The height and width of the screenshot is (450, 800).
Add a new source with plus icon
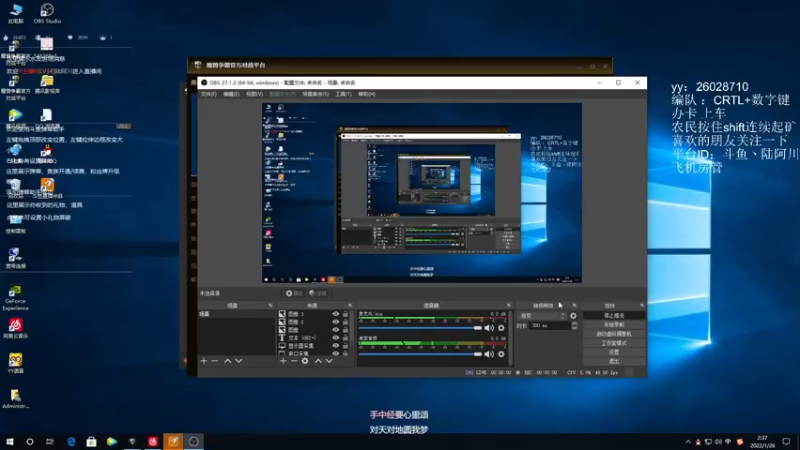pyautogui.click(x=283, y=361)
